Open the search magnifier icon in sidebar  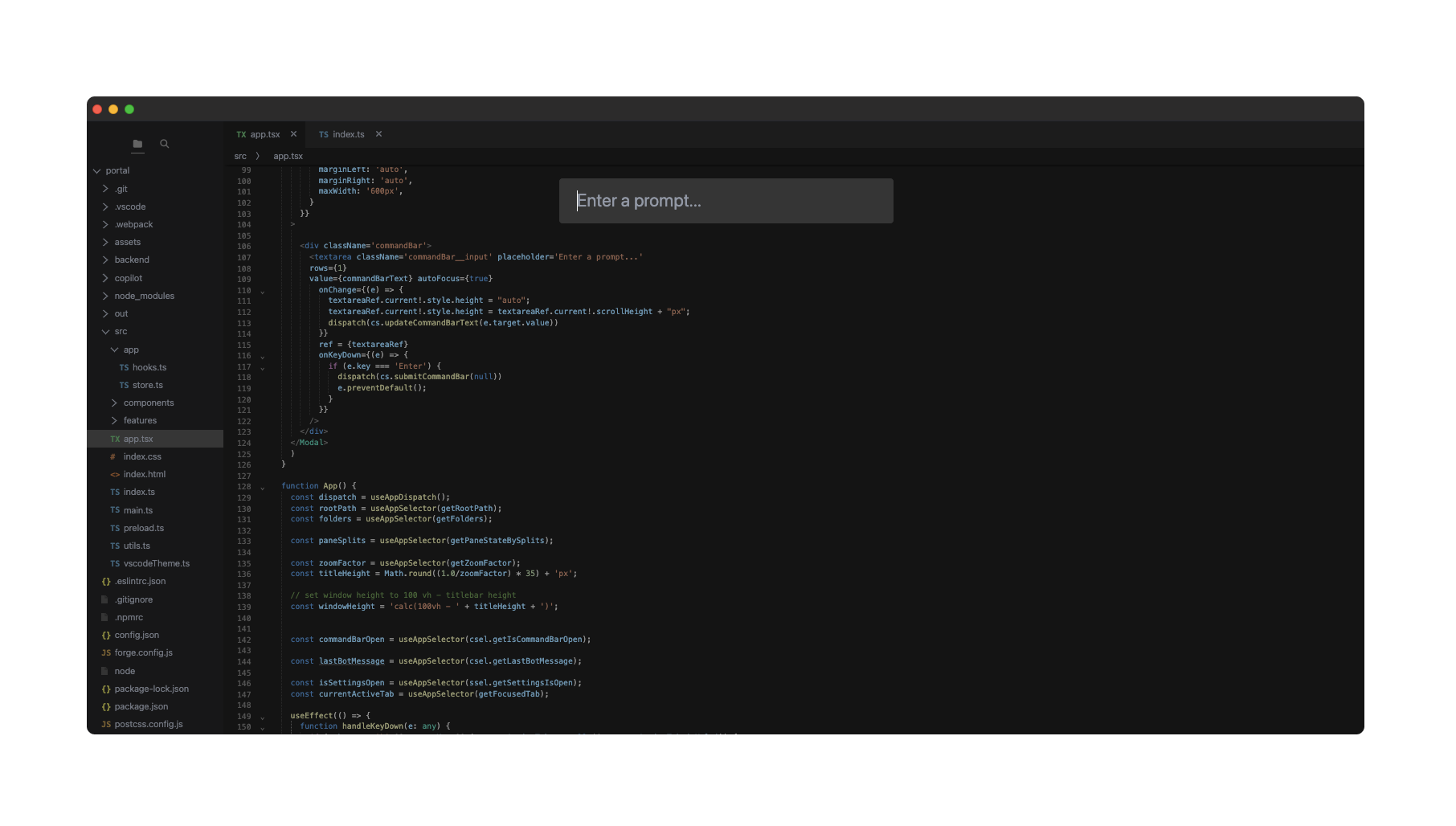(x=165, y=144)
